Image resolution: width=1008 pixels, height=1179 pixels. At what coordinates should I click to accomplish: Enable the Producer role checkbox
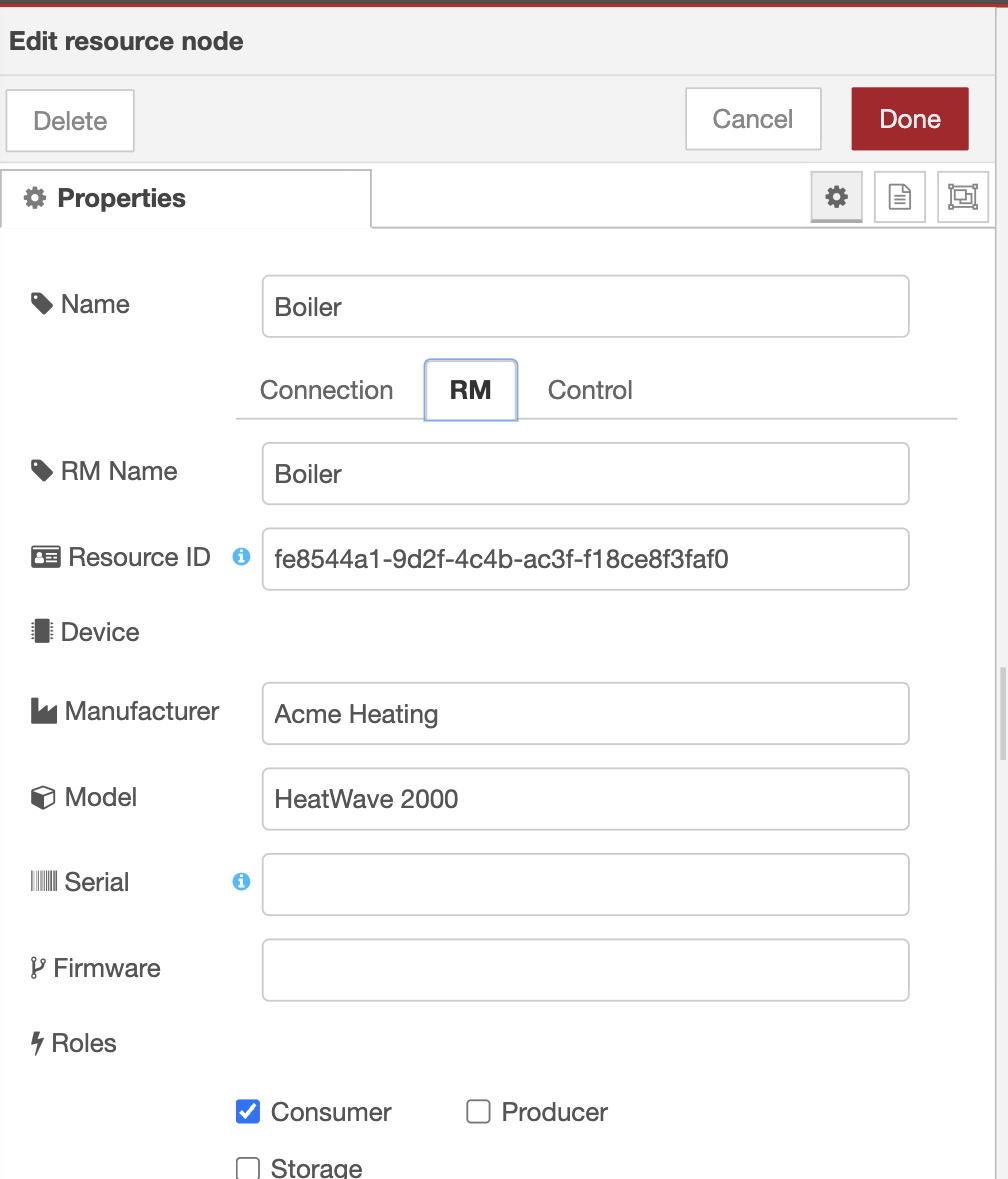tap(478, 1111)
